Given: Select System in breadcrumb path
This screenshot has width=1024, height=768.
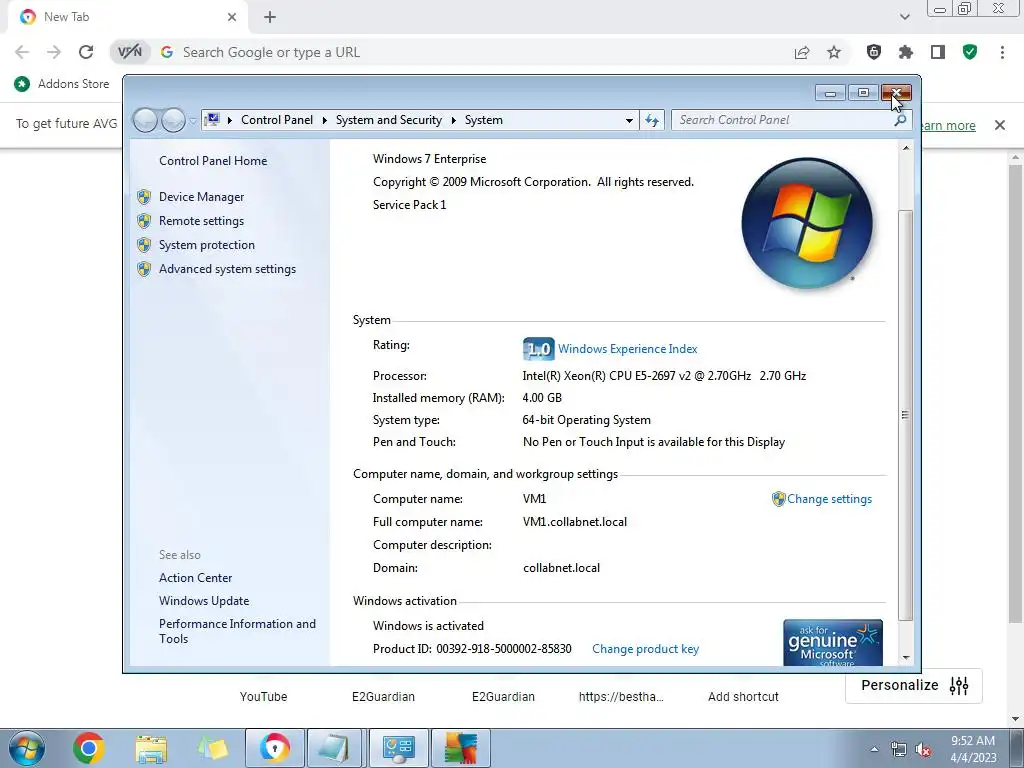Looking at the screenshot, I should (484, 120).
